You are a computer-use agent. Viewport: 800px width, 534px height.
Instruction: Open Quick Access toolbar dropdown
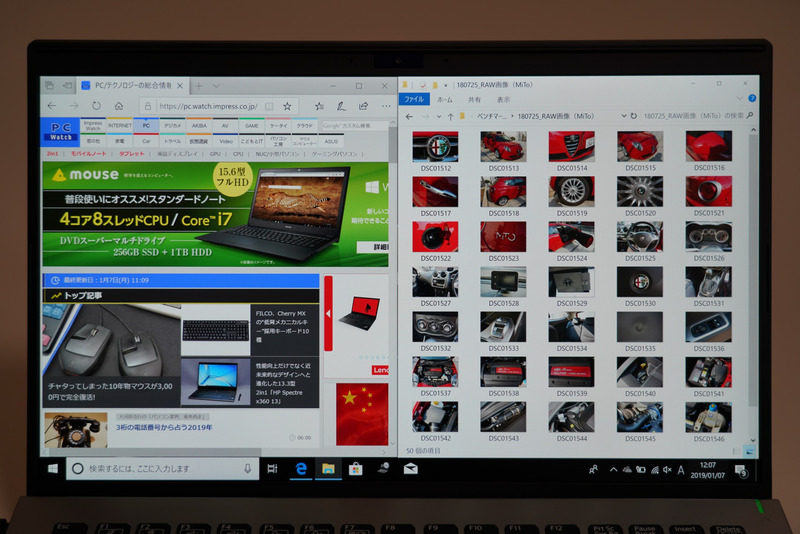pos(445,85)
